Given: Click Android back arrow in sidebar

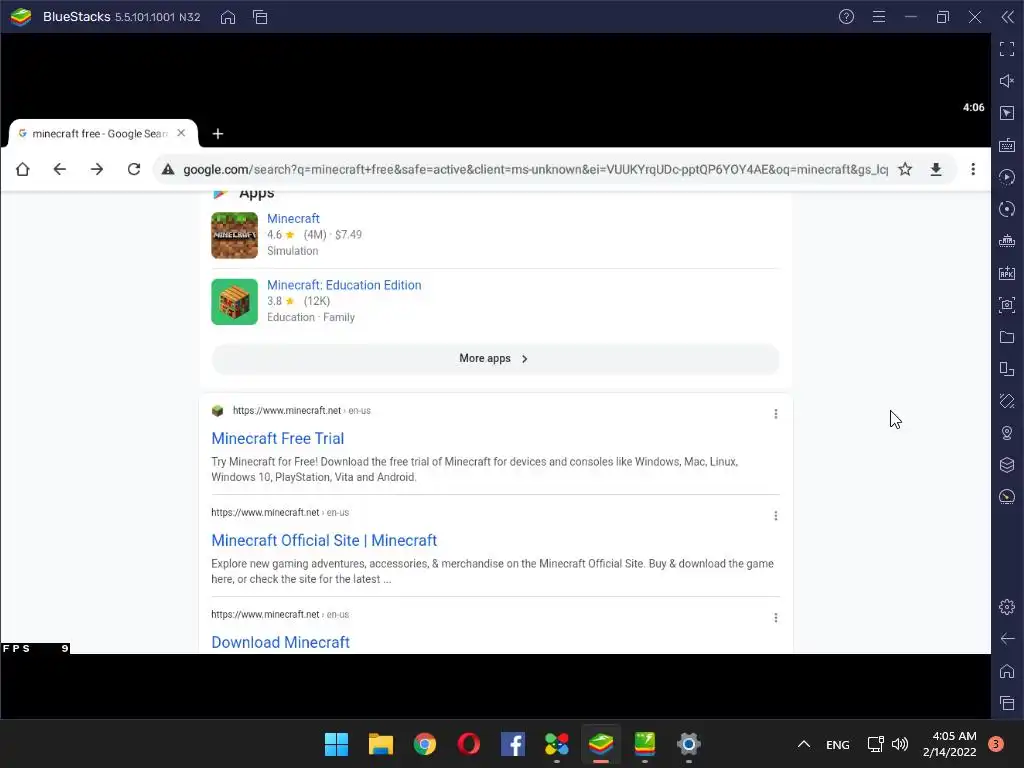Looking at the screenshot, I should 1007,639.
